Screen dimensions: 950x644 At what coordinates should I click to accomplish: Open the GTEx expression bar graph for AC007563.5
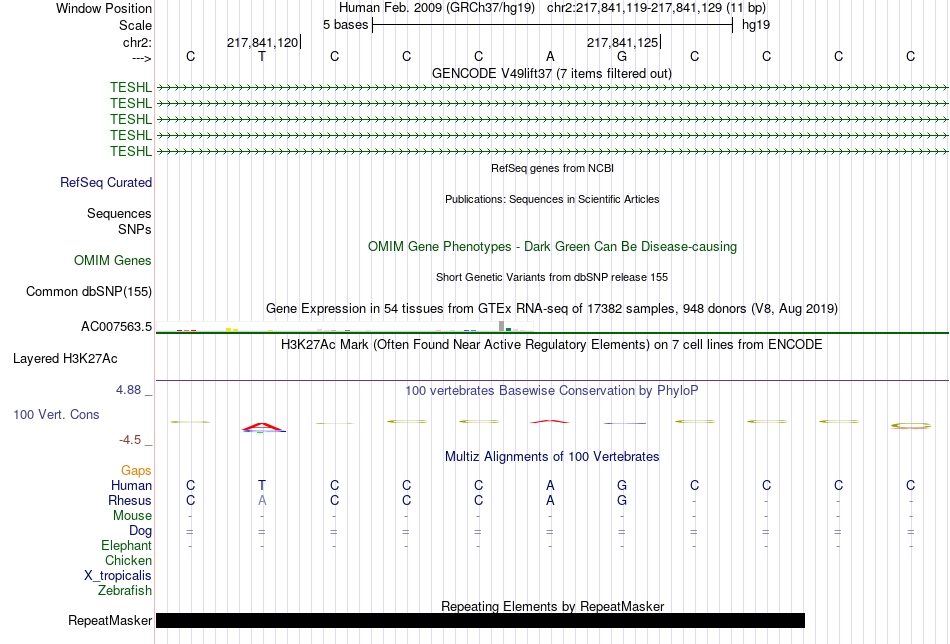click(x=345, y=327)
